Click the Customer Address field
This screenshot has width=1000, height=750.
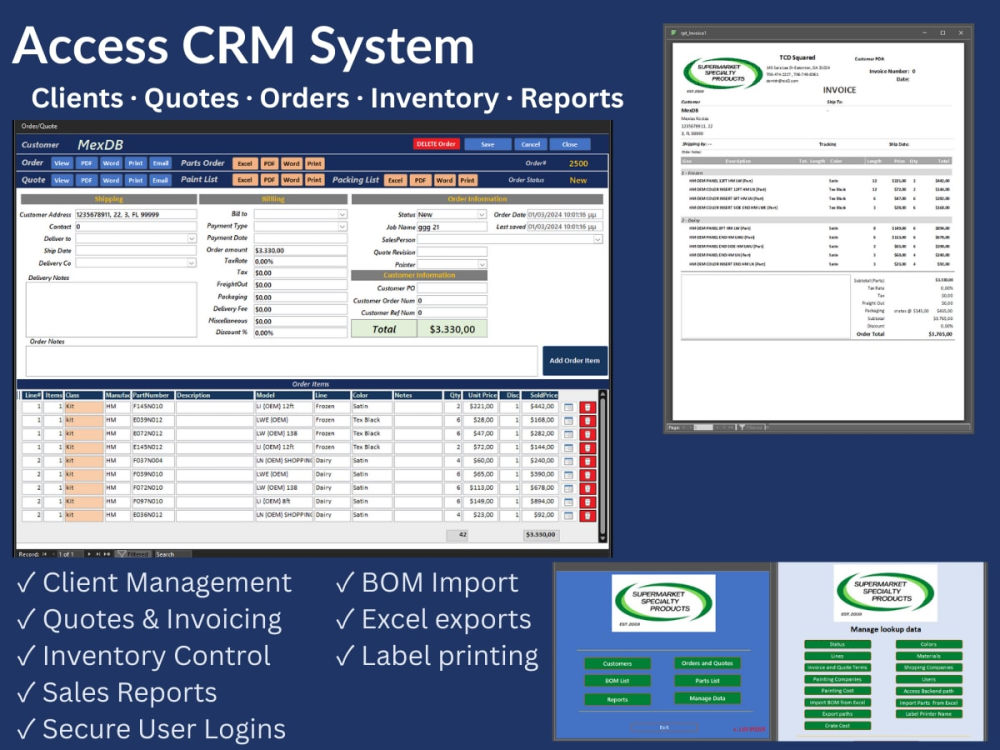pyautogui.click(x=136, y=214)
